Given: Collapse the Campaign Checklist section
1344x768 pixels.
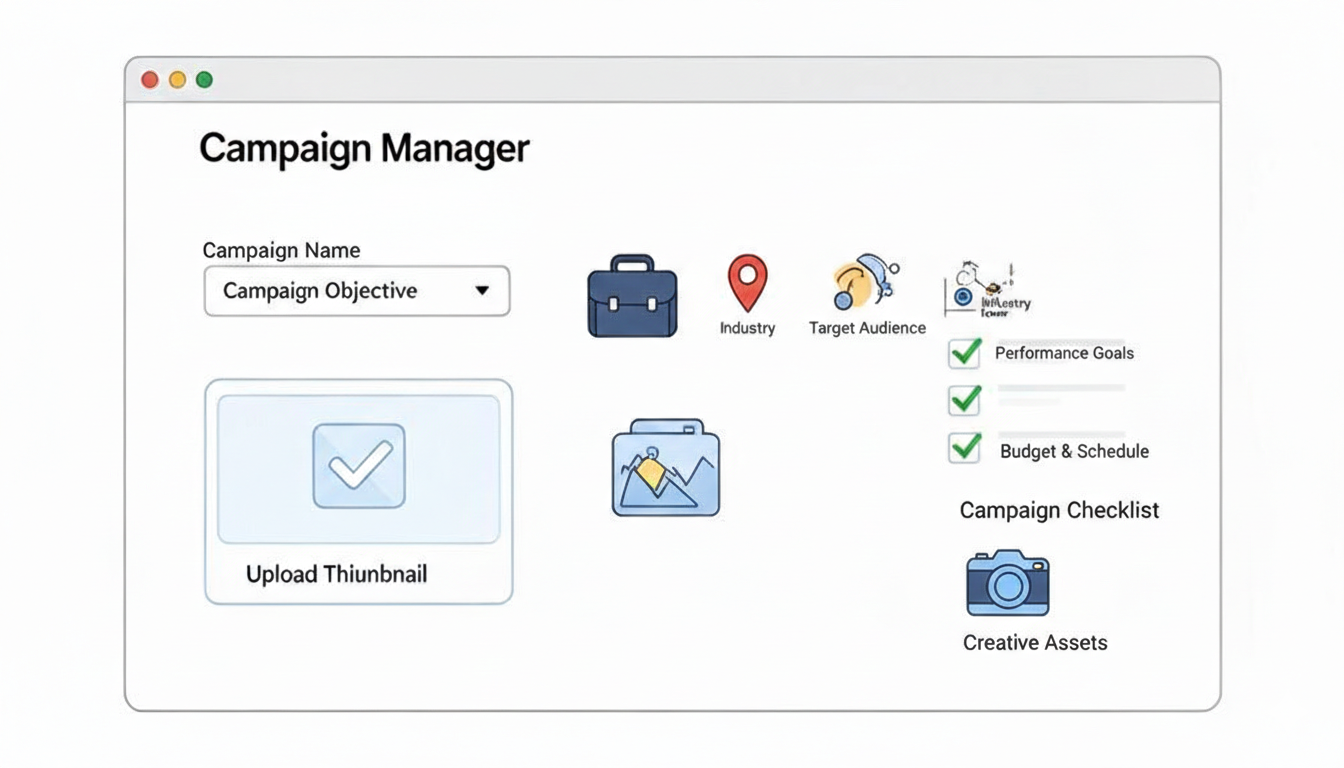Looking at the screenshot, I should pyautogui.click(x=1059, y=510).
